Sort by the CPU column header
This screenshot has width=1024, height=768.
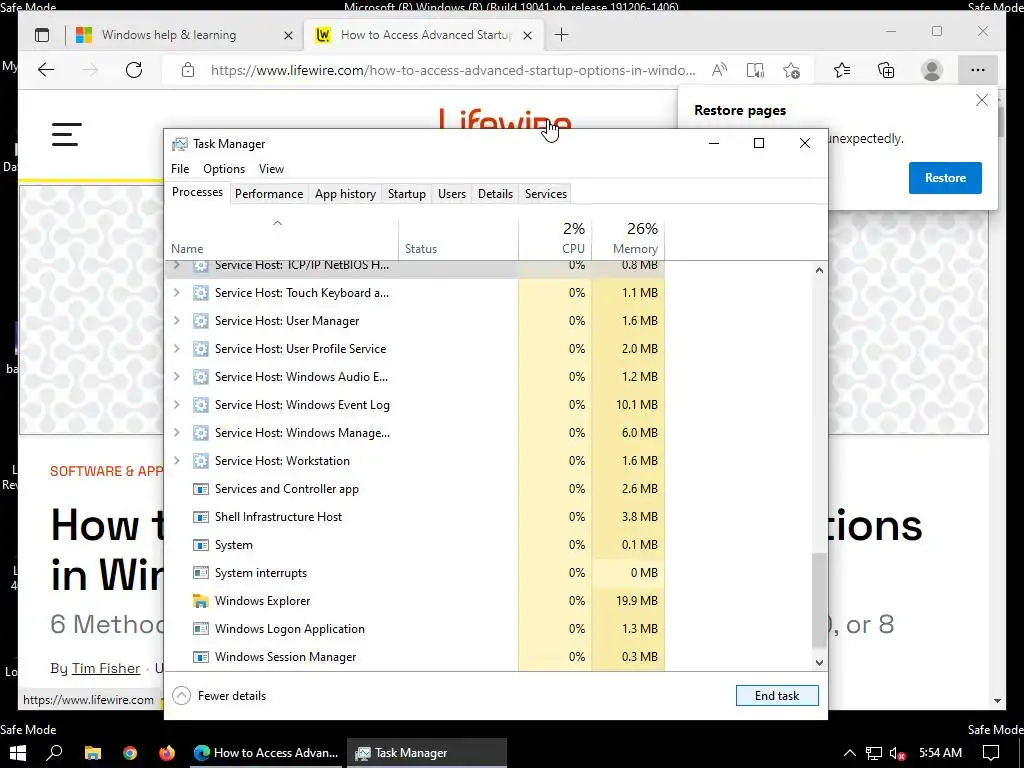pyautogui.click(x=555, y=240)
